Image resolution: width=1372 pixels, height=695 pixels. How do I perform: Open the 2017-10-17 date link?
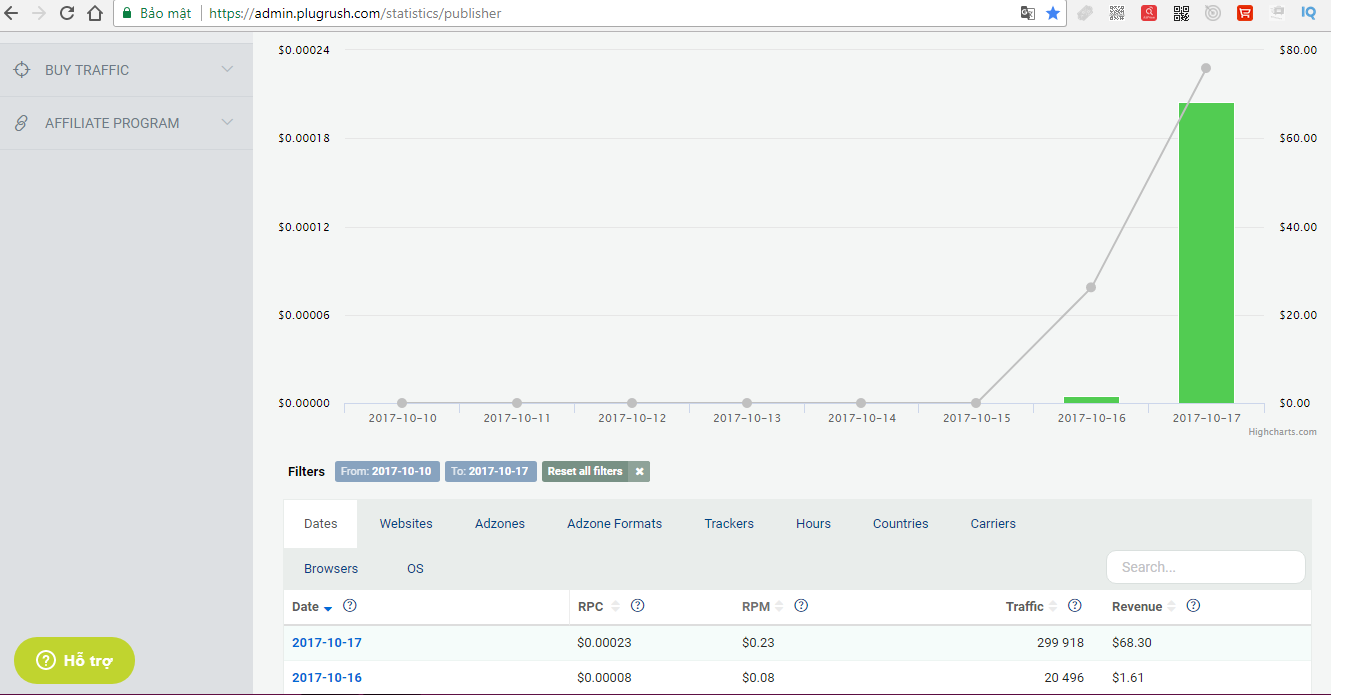coord(327,643)
